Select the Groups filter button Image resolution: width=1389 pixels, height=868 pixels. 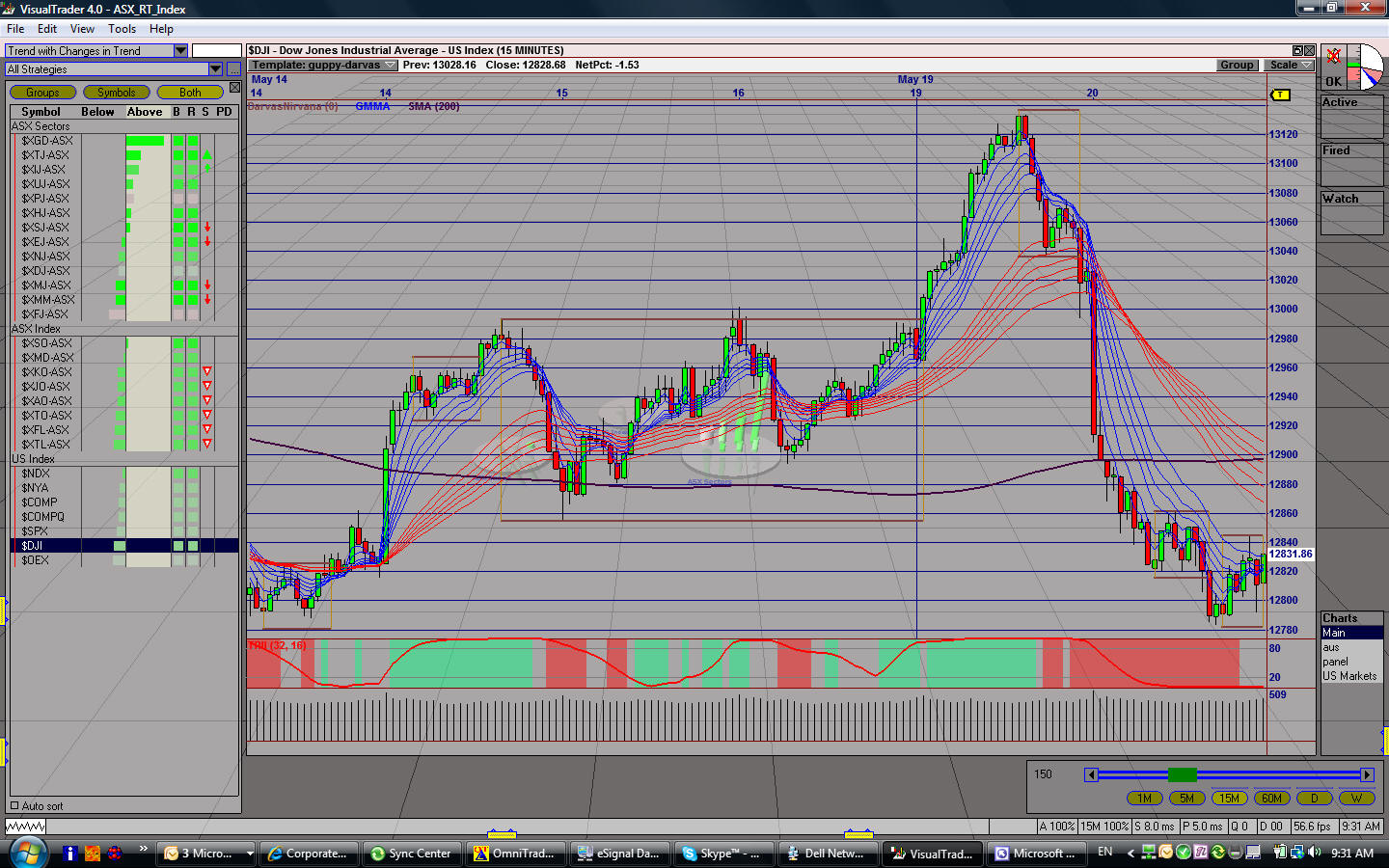42,93
